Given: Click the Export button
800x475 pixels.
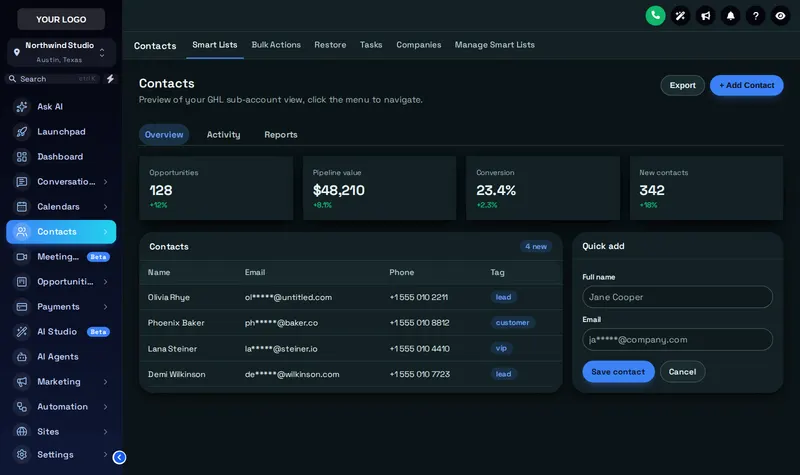Looking at the screenshot, I should [x=683, y=85].
